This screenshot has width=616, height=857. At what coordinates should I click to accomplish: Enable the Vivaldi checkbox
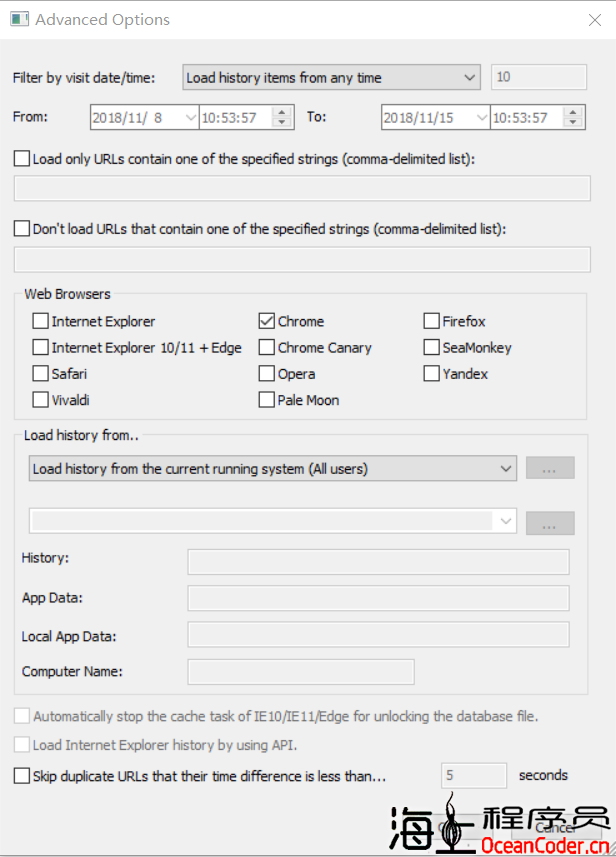click(41, 400)
